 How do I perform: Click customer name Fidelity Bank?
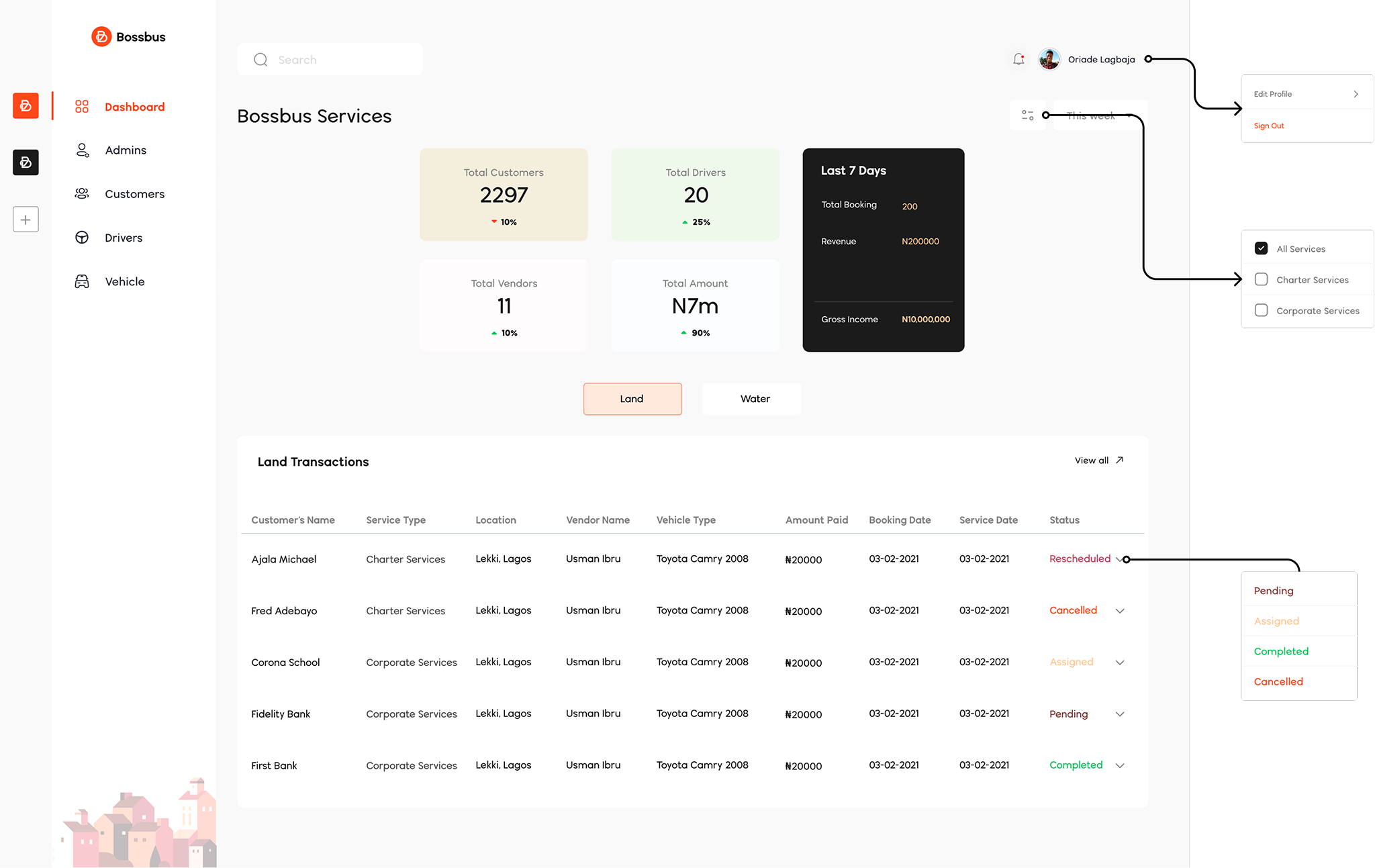281,714
